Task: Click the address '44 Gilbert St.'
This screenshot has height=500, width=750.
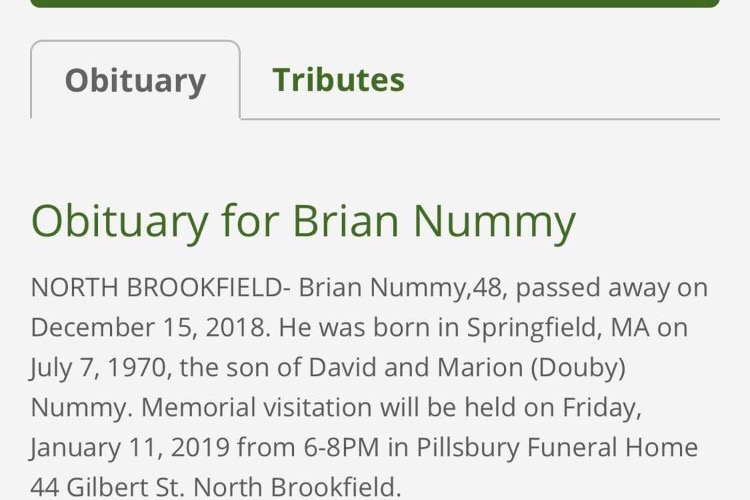Action: click(107, 487)
